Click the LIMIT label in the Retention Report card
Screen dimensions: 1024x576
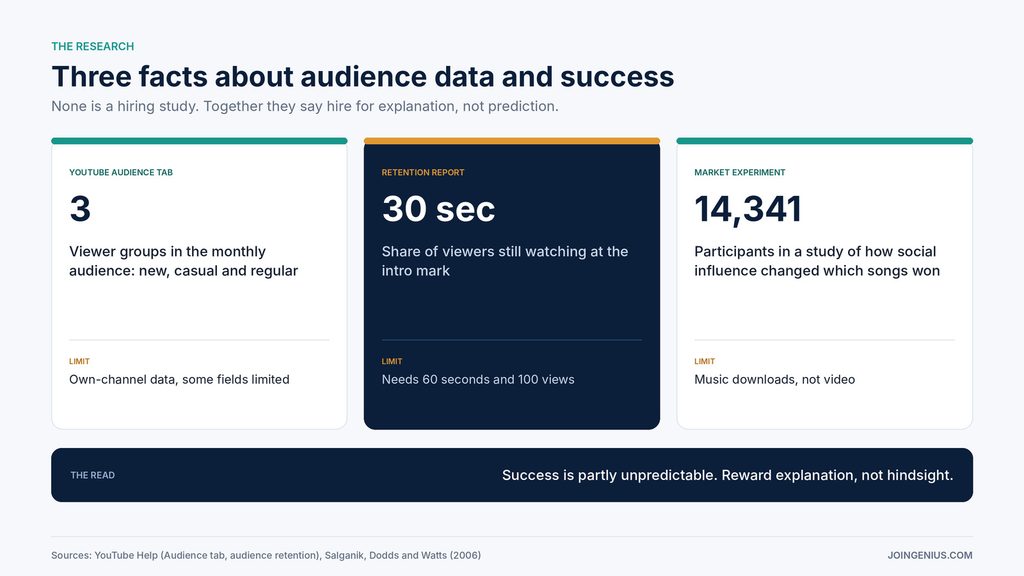click(x=392, y=361)
